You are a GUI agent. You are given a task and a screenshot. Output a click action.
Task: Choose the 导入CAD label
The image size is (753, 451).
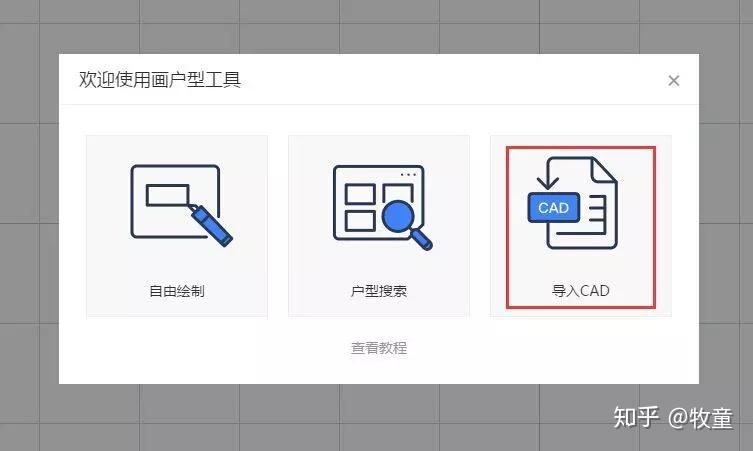pos(581,291)
